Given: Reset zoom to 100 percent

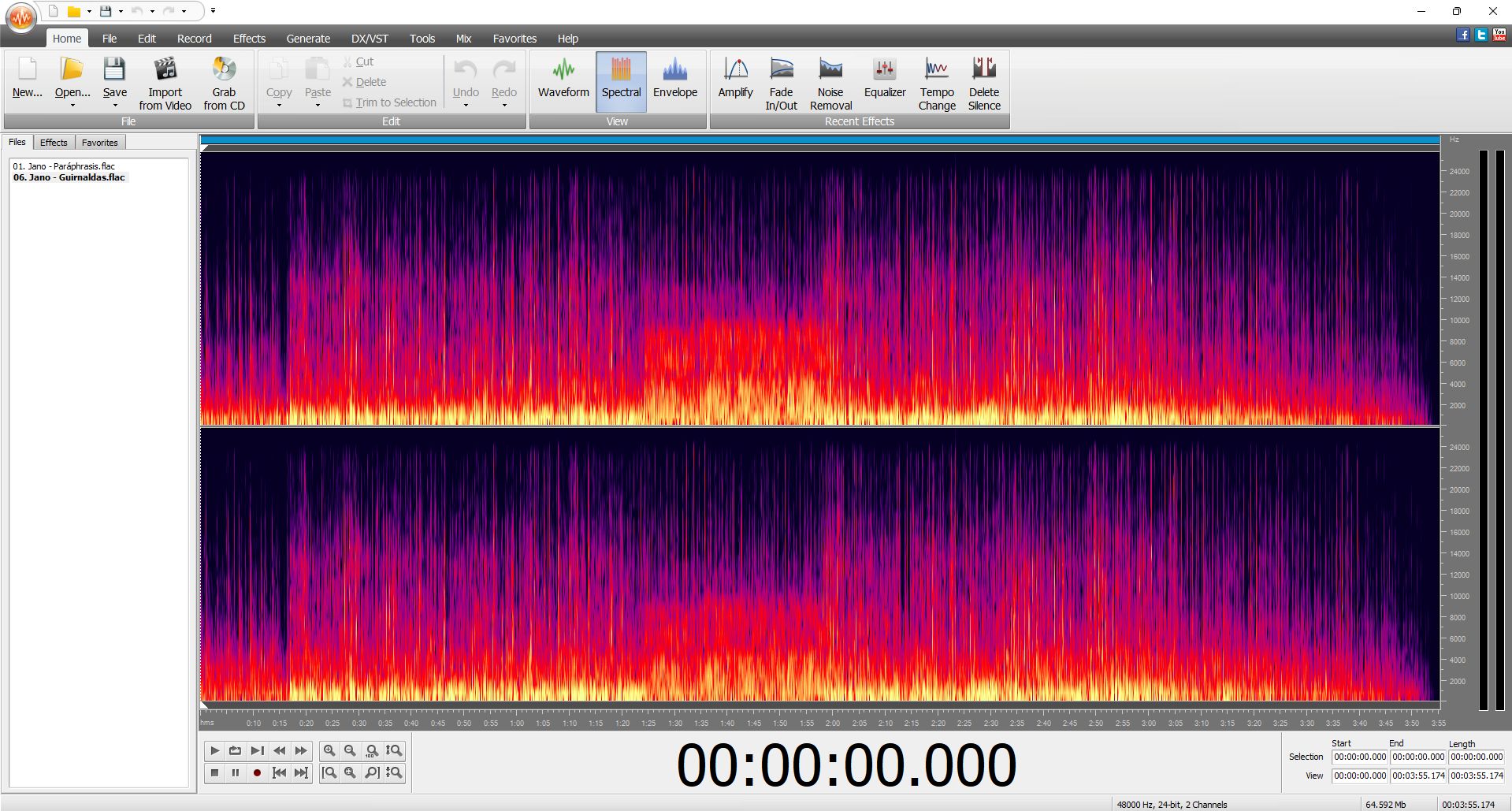Looking at the screenshot, I should 372,750.
